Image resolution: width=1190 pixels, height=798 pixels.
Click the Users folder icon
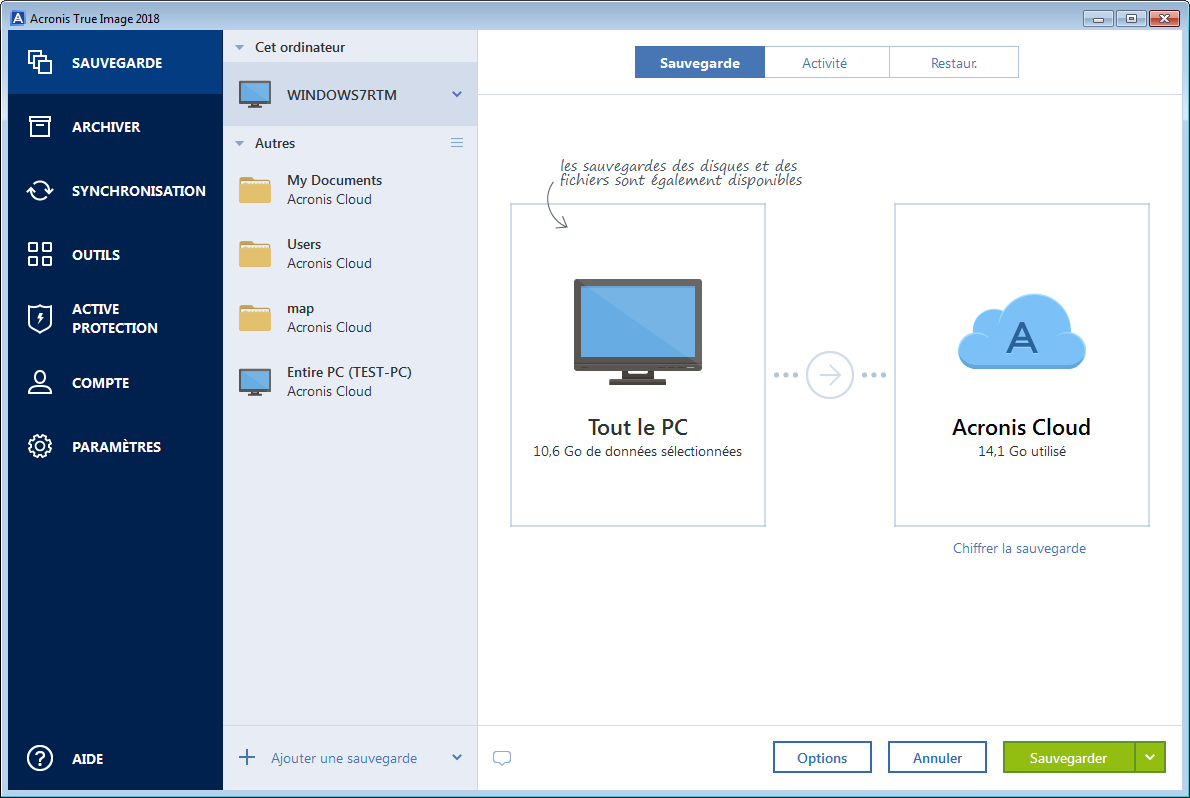(255, 254)
